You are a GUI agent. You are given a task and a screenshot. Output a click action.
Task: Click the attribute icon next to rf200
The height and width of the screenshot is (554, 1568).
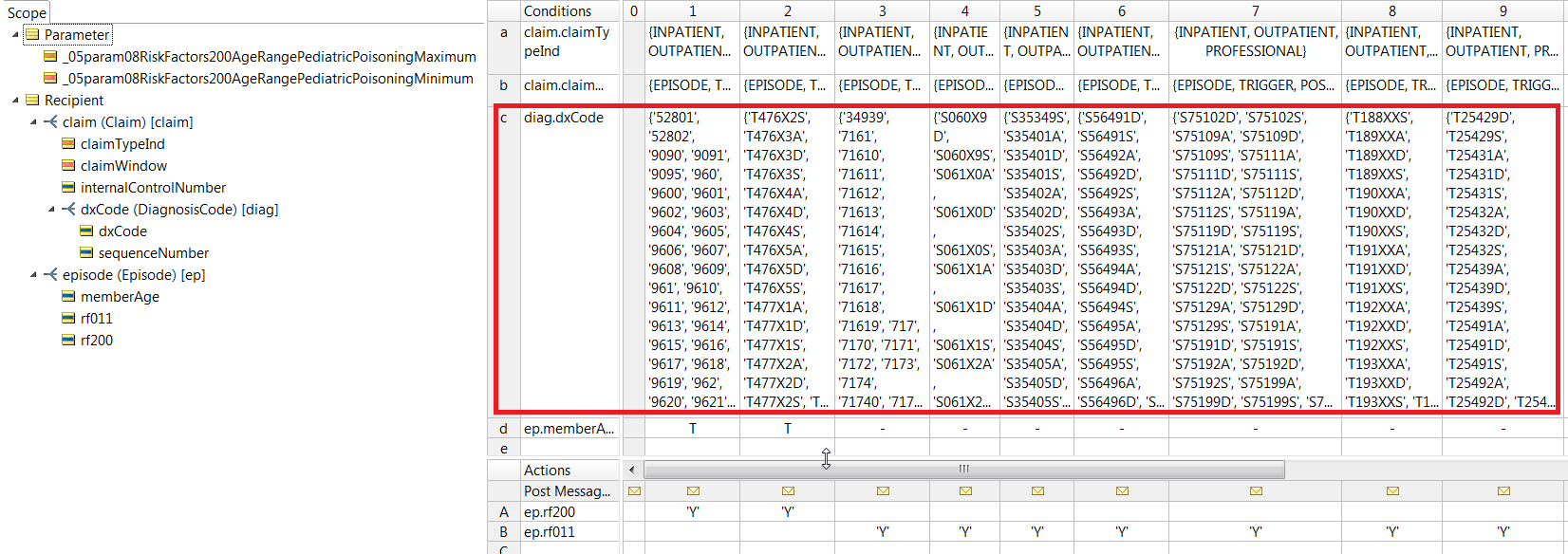(x=68, y=341)
